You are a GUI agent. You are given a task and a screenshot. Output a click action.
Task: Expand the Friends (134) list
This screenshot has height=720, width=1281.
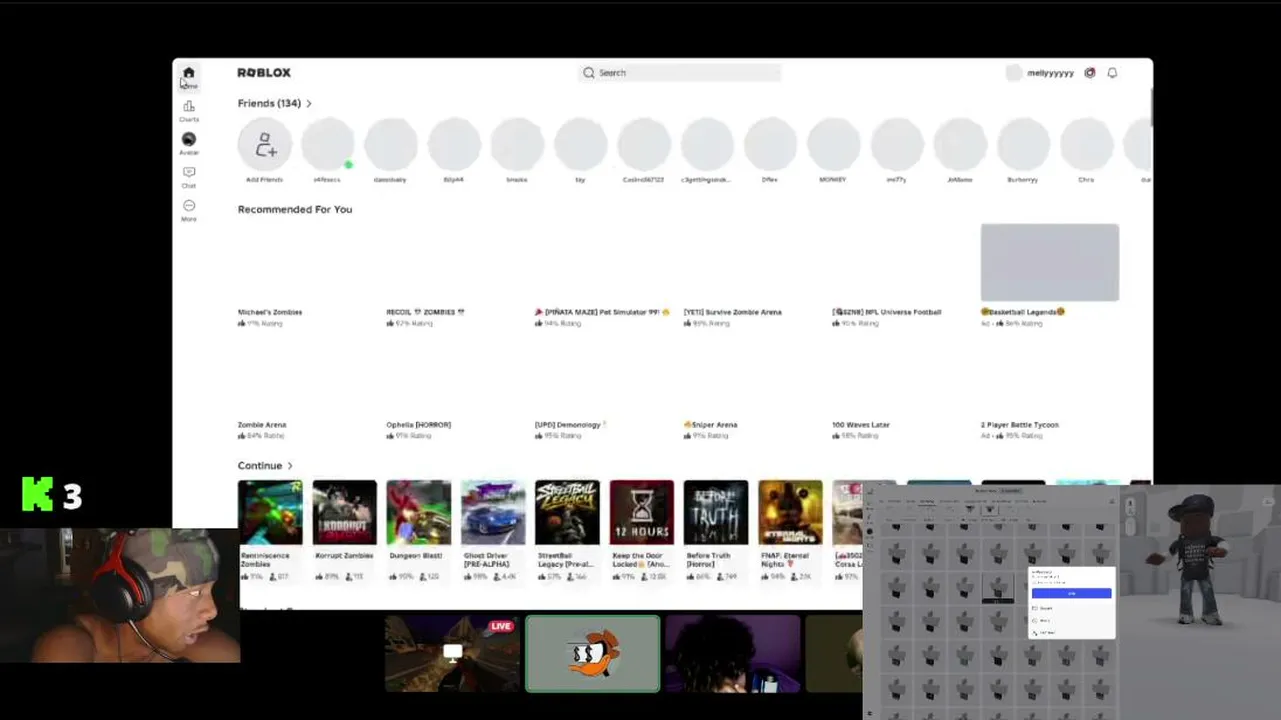tap(275, 103)
